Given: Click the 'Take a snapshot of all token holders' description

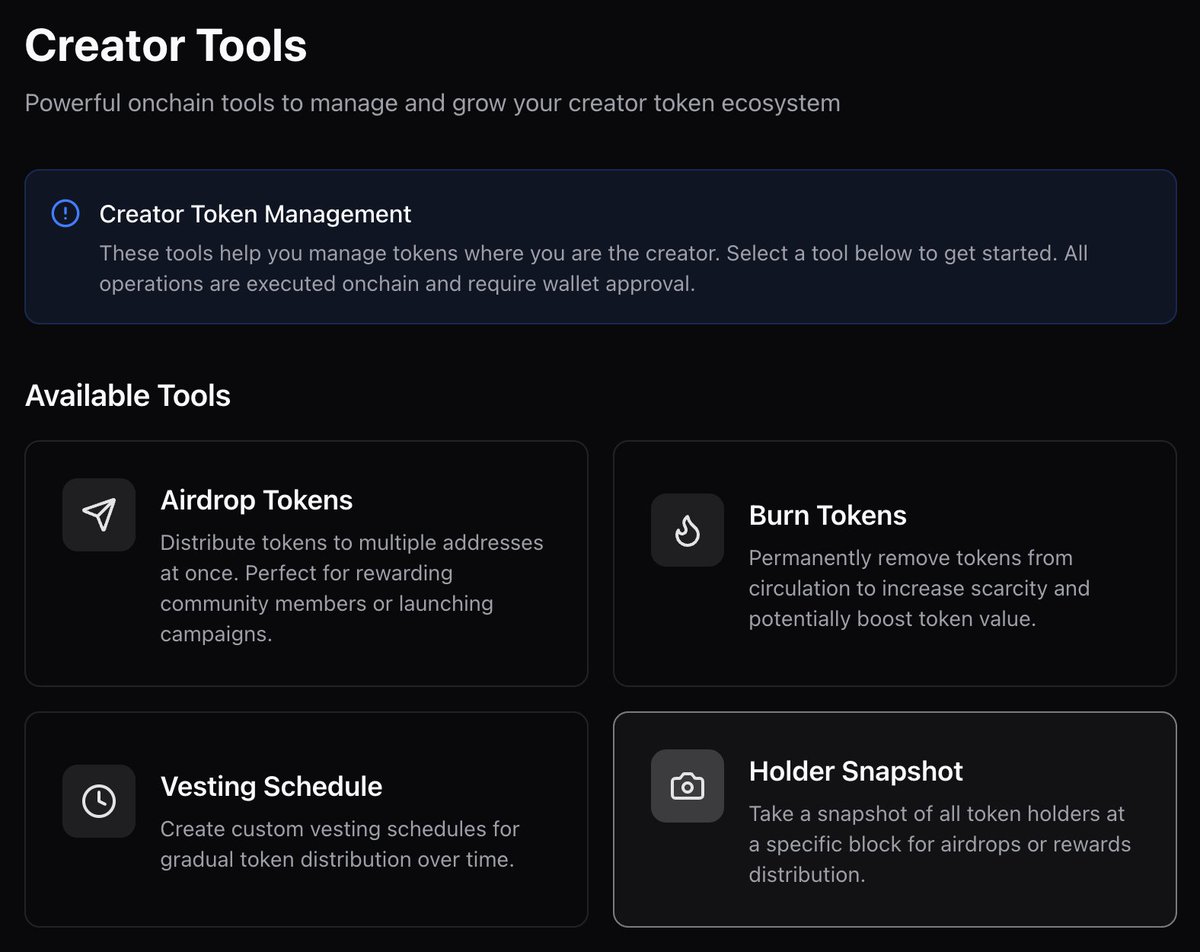Looking at the screenshot, I should click(940, 844).
